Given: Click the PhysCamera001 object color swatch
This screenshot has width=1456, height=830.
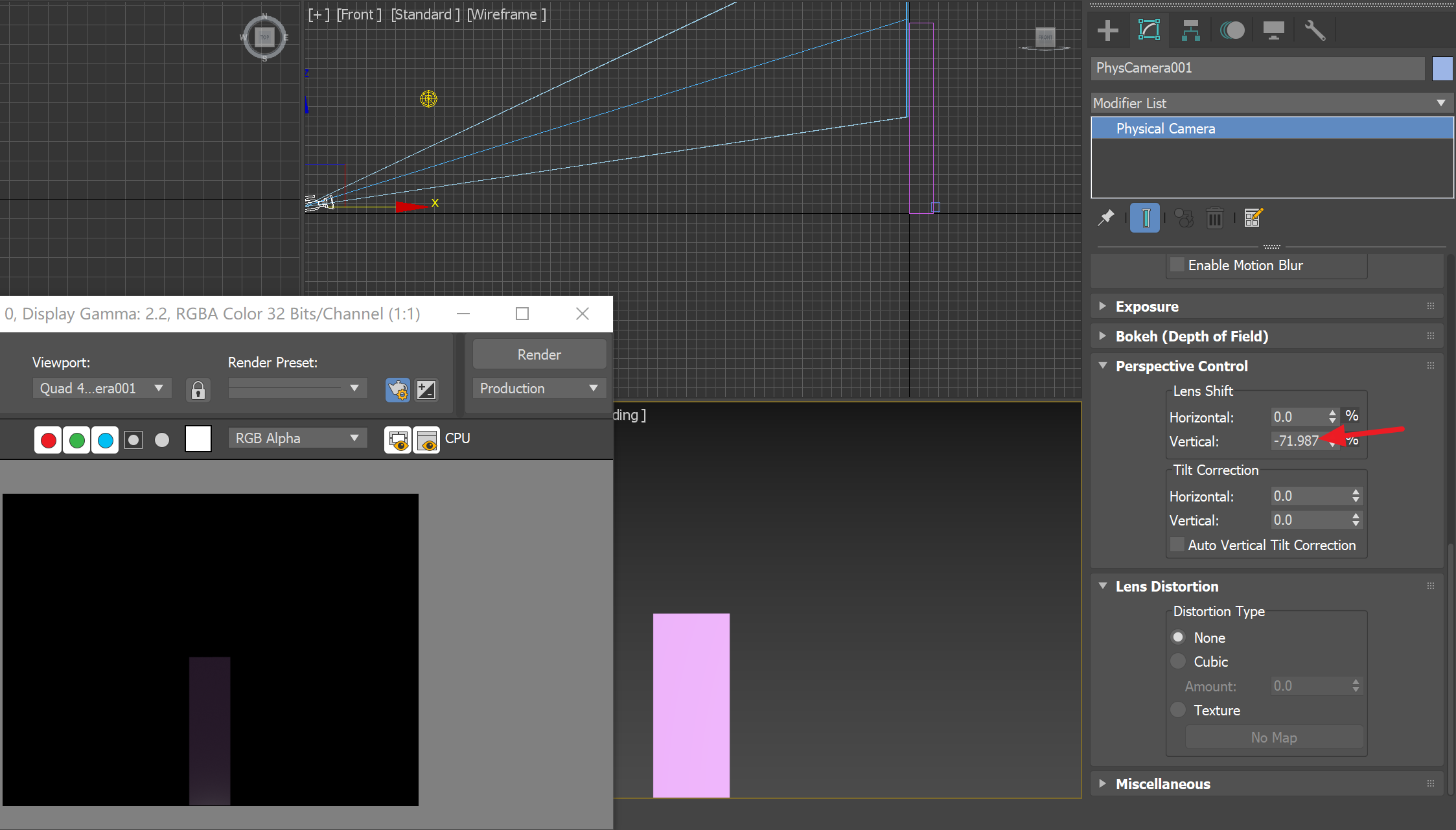Looking at the screenshot, I should [1442, 68].
